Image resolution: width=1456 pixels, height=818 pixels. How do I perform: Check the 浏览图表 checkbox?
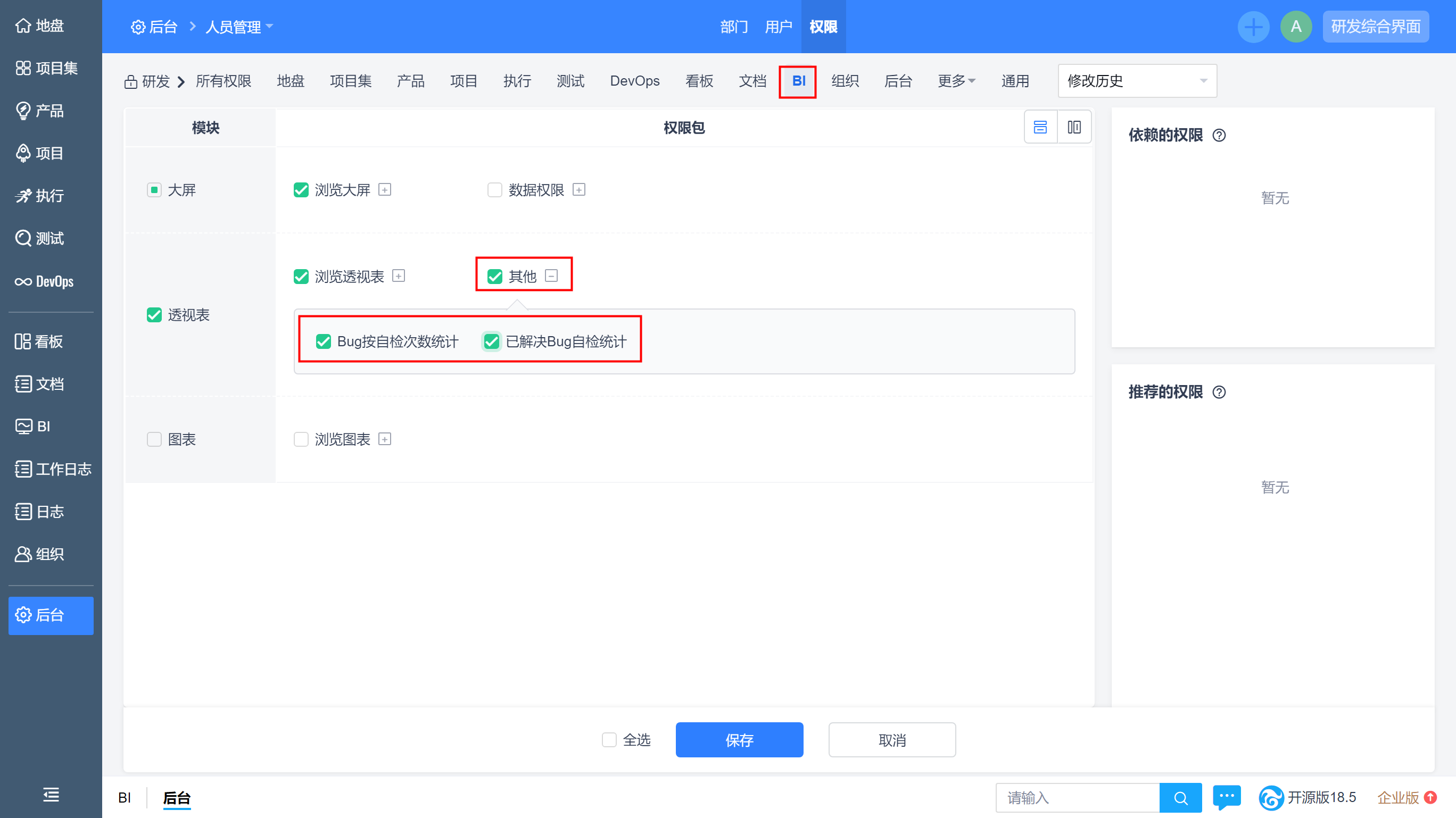(x=301, y=439)
